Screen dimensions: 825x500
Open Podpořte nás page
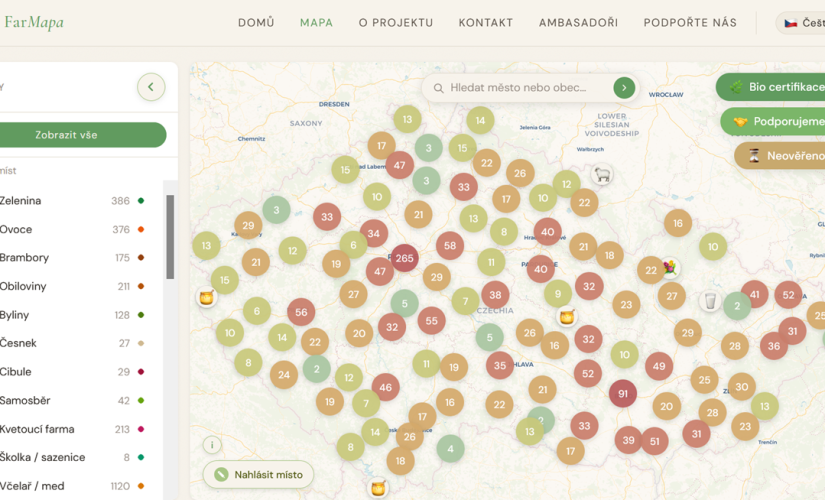coord(690,23)
